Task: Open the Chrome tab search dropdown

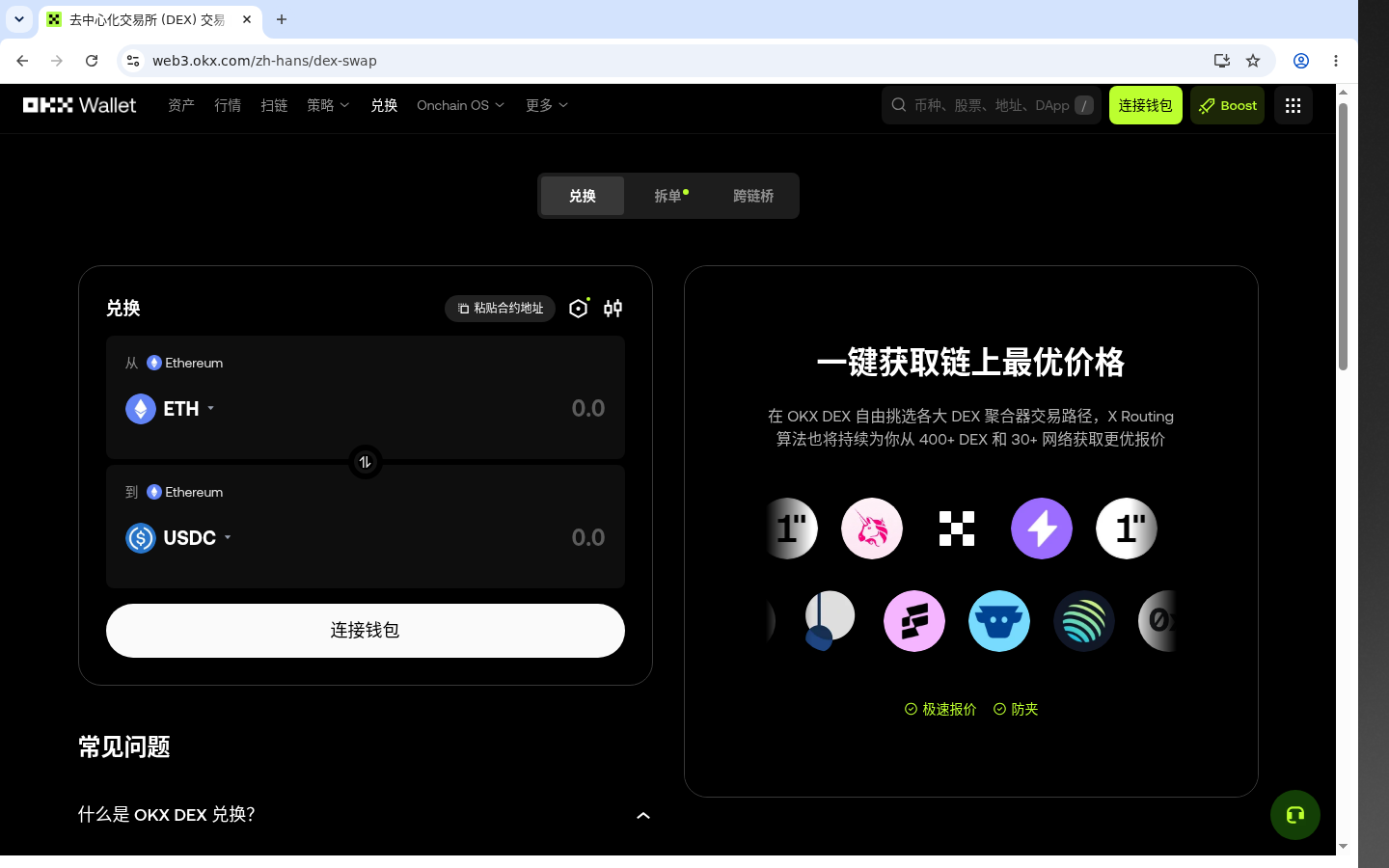Action: (x=19, y=19)
